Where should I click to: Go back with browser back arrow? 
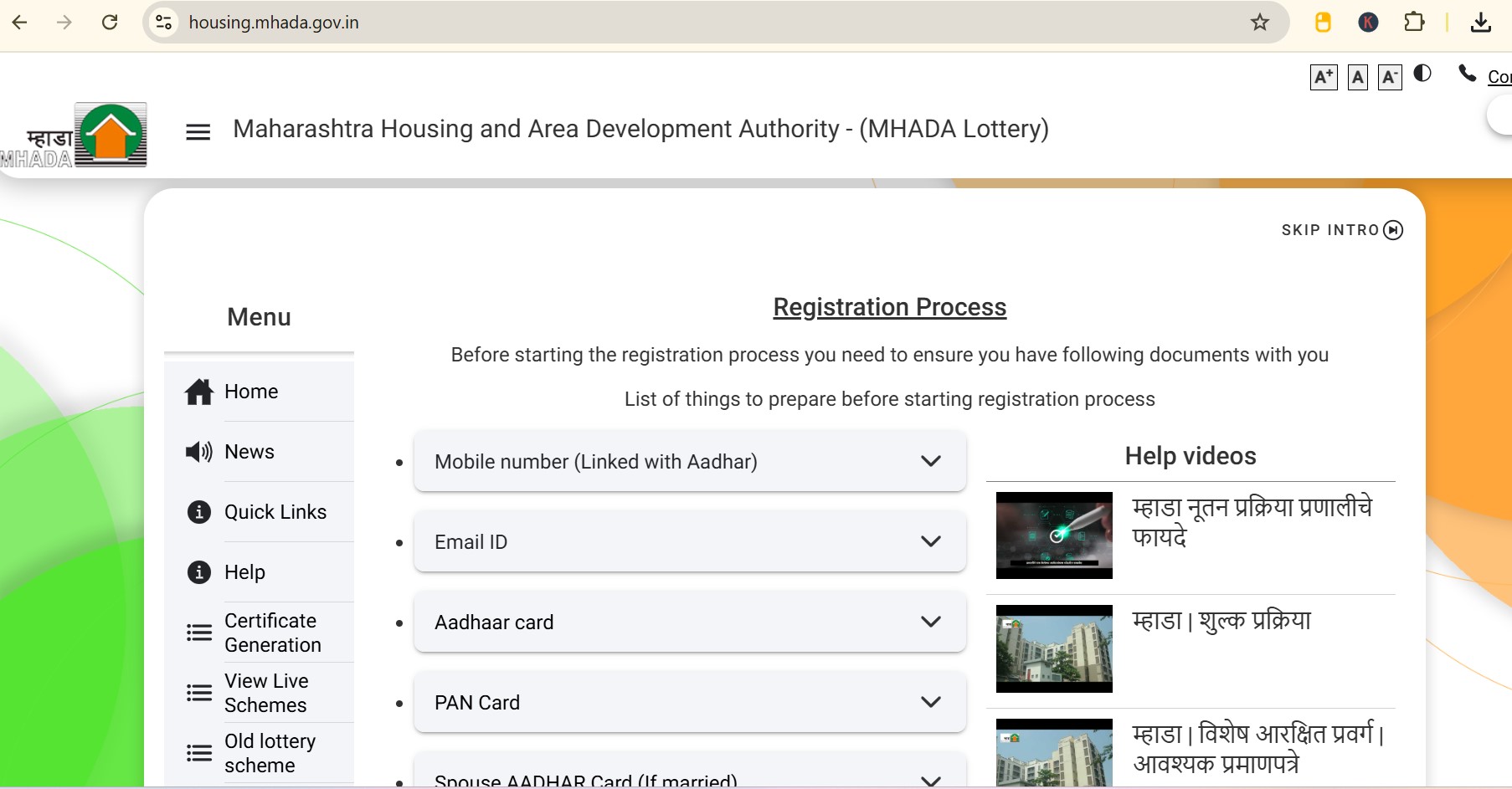[20, 23]
